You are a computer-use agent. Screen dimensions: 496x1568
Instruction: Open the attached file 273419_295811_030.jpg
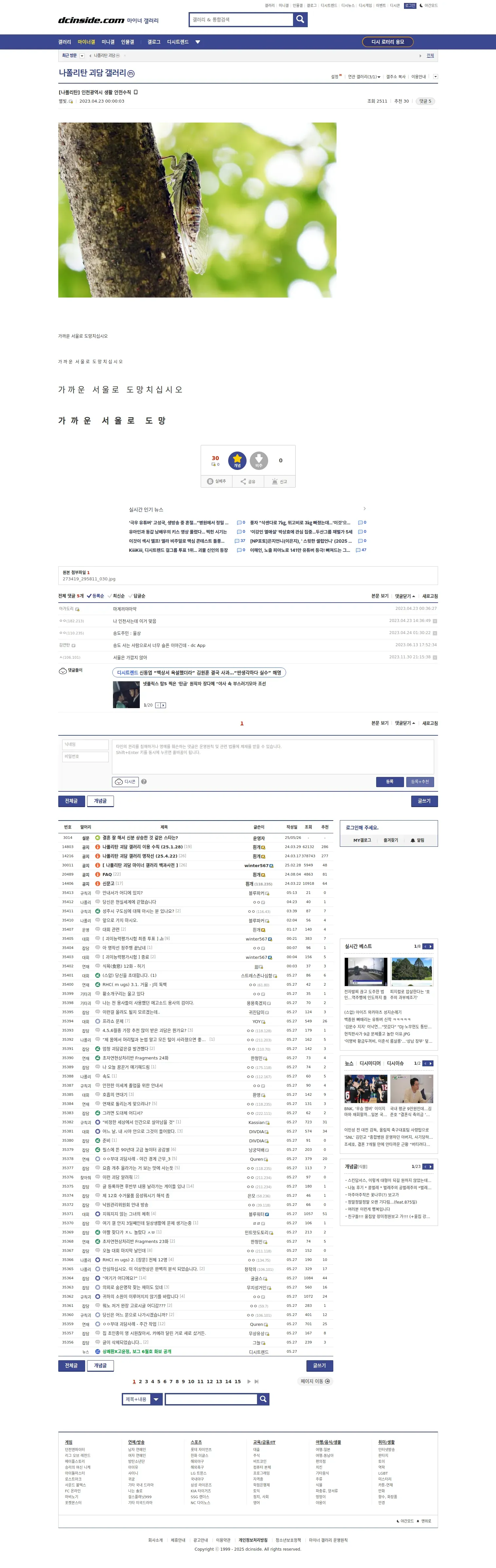click(x=89, y=579)
